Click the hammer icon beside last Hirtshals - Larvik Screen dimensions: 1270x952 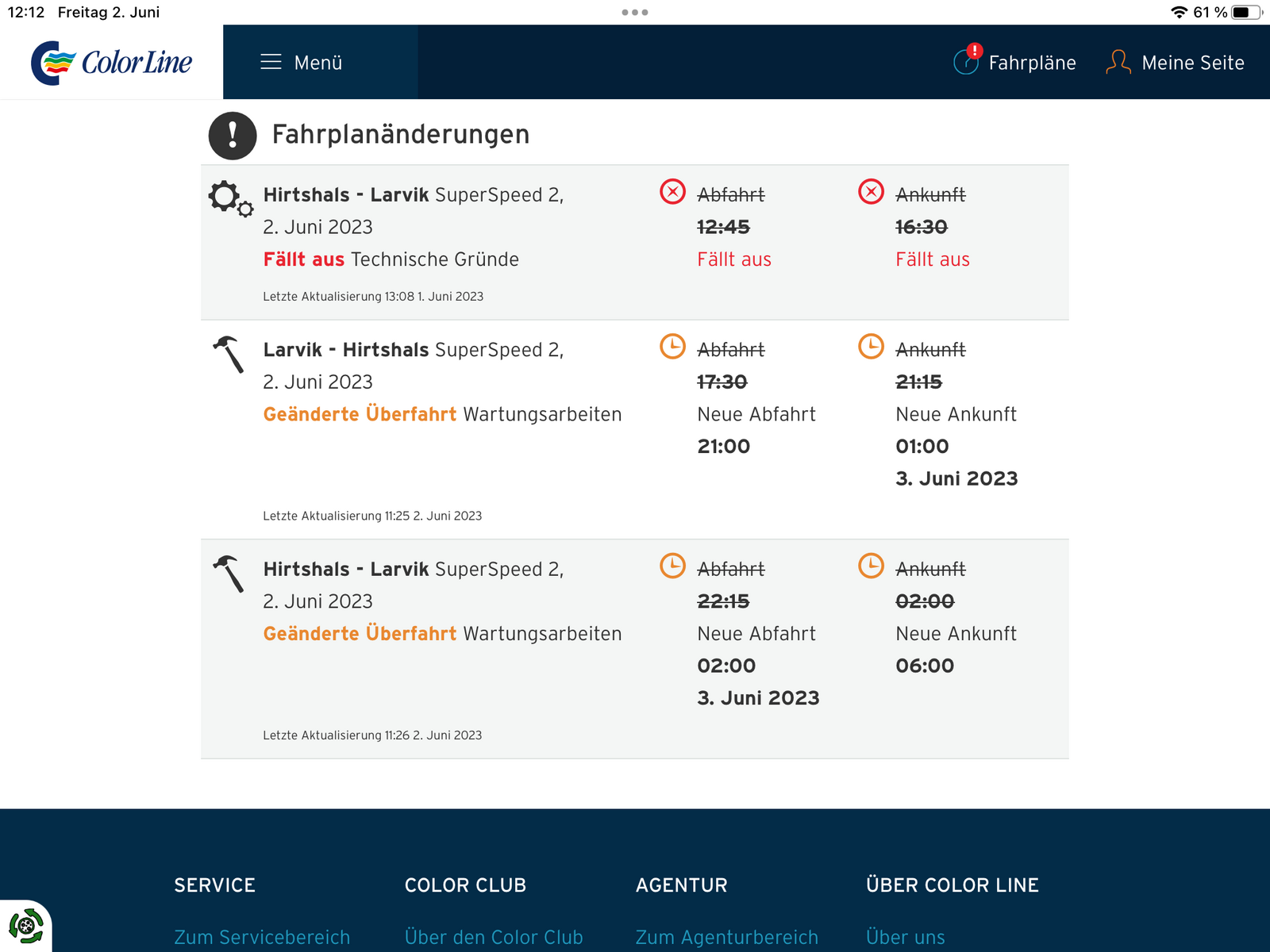229,573
